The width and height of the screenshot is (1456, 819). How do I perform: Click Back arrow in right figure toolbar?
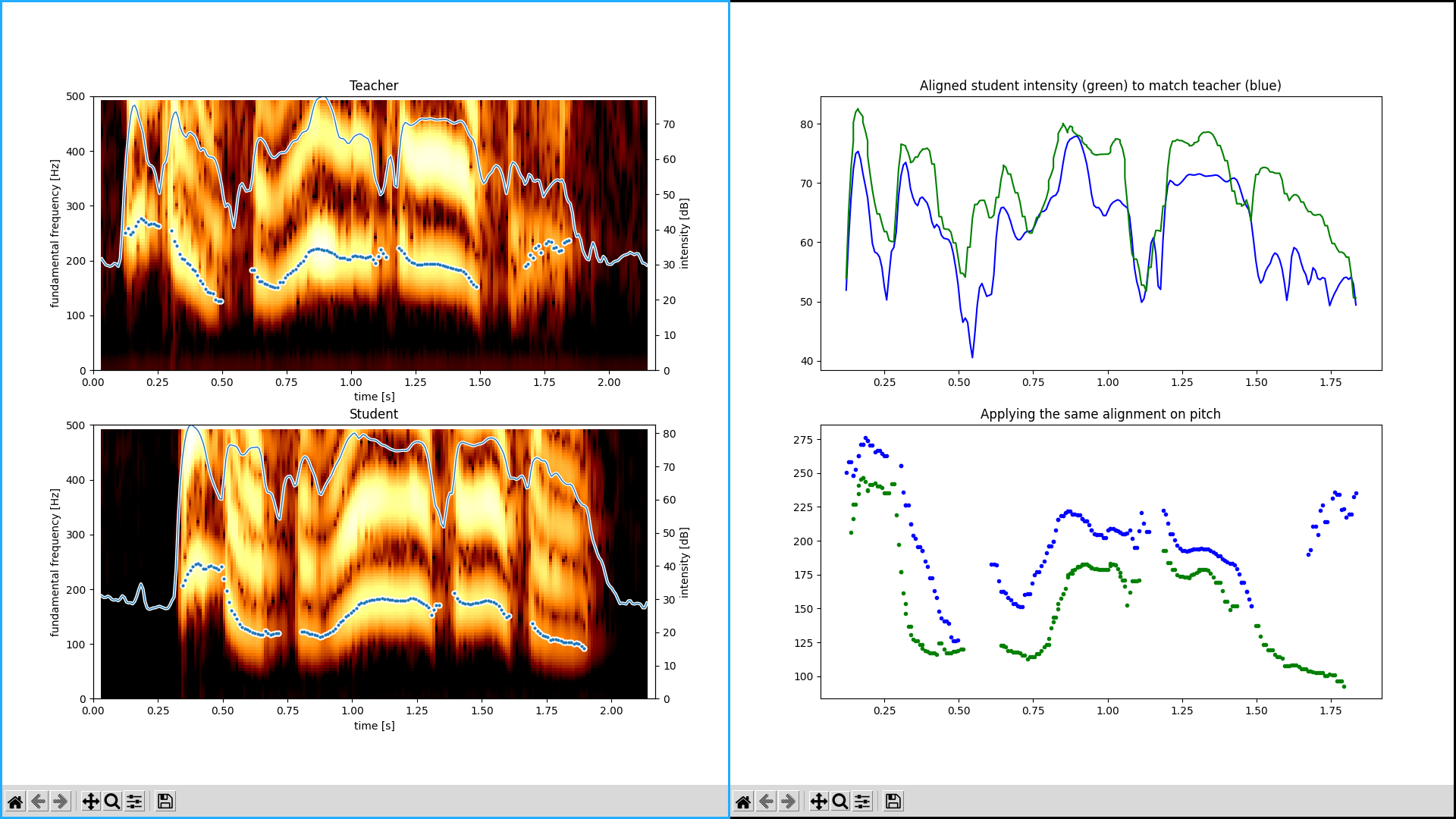766,802
